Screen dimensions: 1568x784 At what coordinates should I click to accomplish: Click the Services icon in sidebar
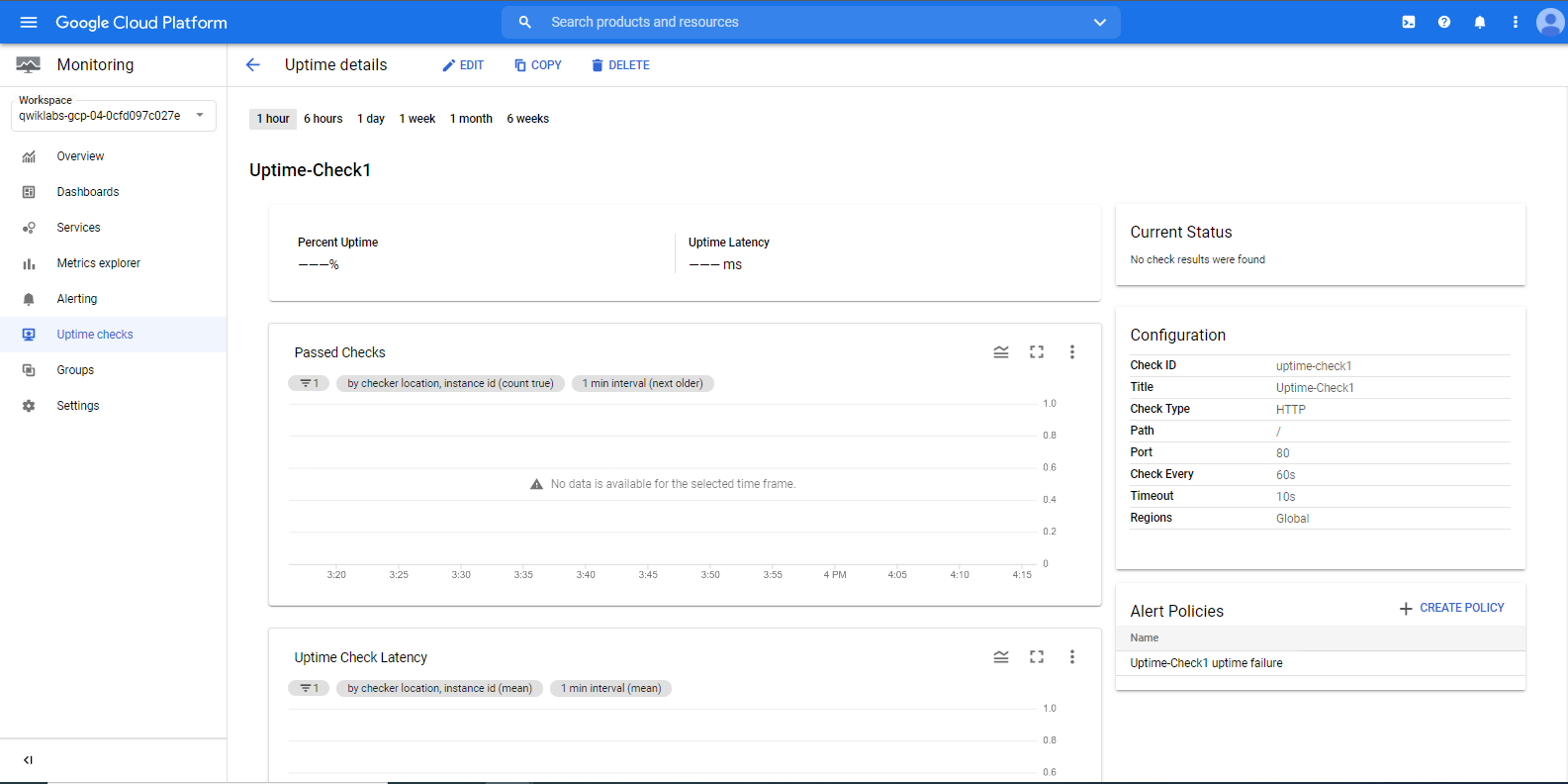click(29, 228)
